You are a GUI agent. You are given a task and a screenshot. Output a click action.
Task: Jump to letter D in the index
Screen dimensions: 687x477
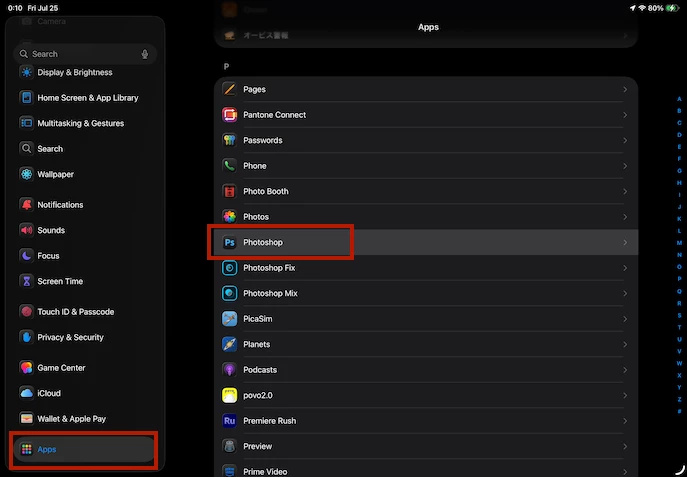click(680, 135)
